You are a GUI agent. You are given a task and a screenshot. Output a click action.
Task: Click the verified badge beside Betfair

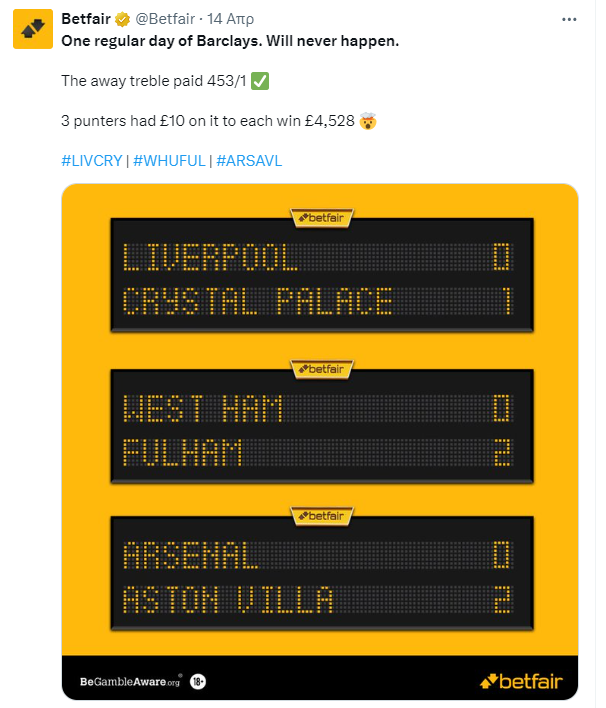[121, 19]
